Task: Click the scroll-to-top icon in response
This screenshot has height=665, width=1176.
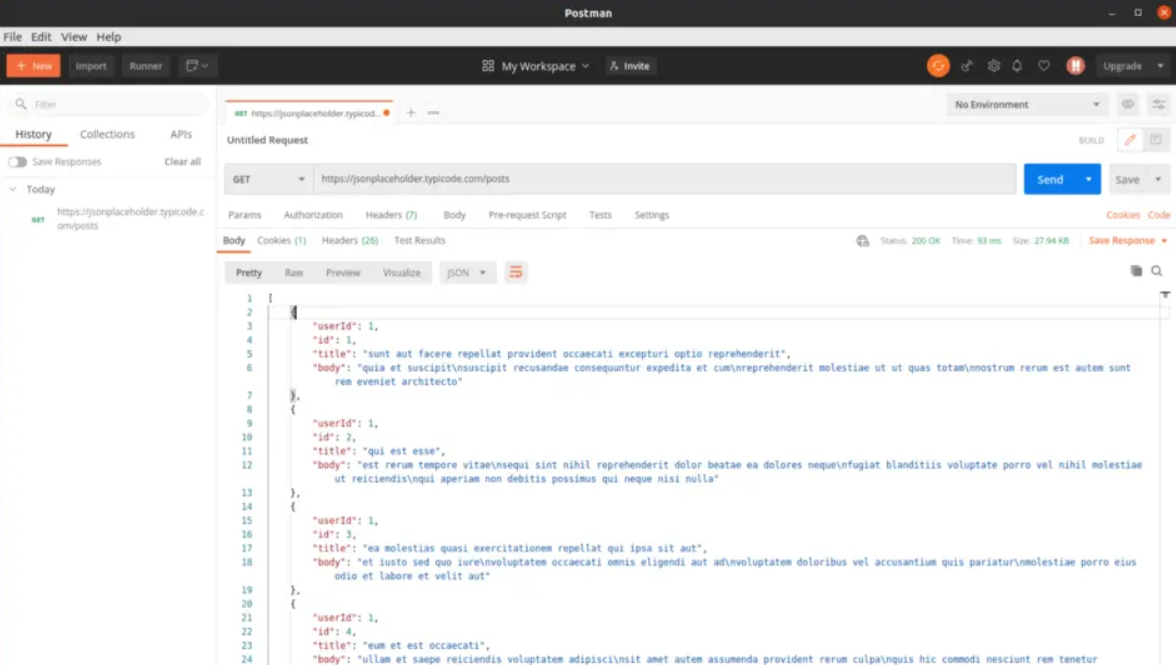Action: (x=1165, y=295)
